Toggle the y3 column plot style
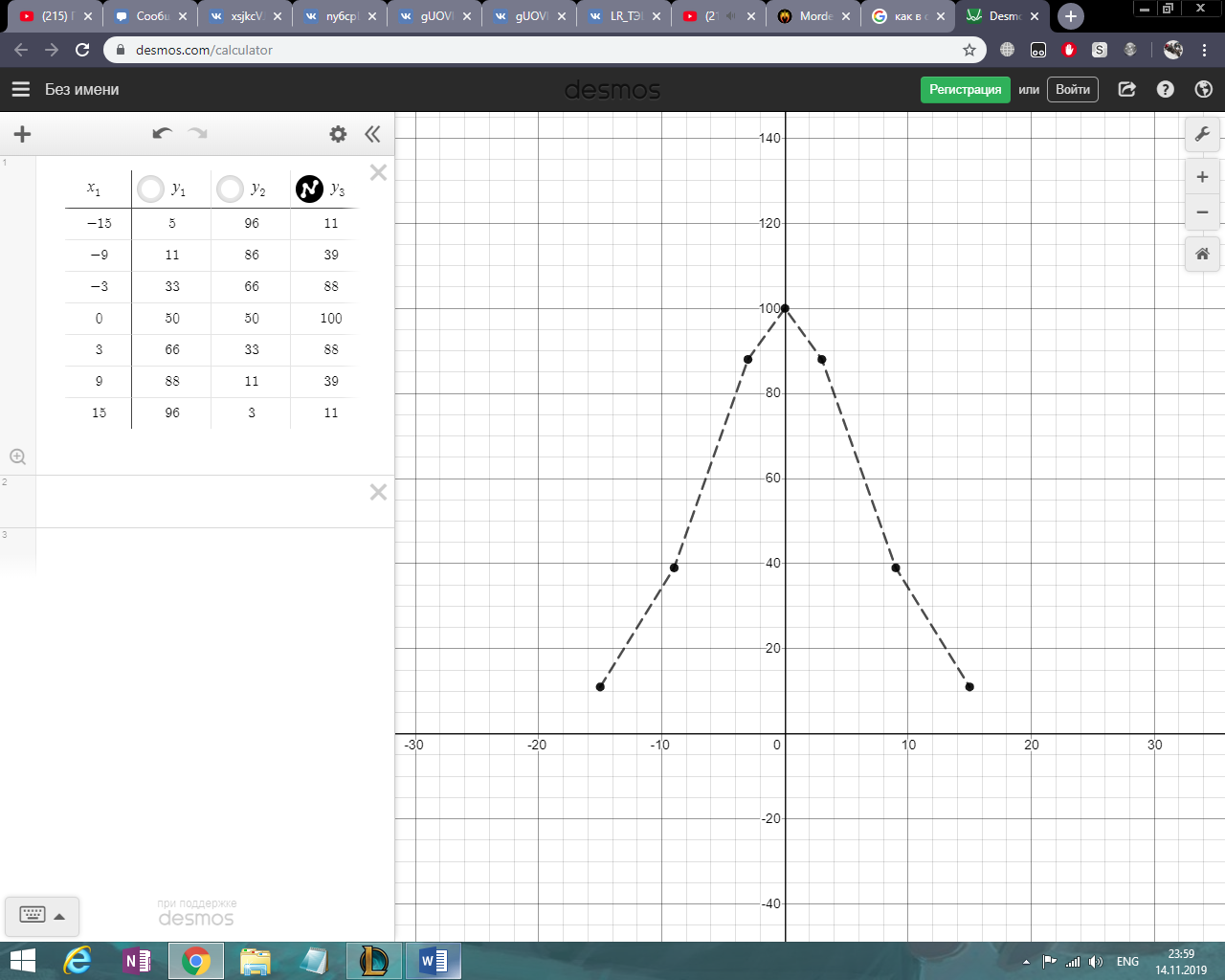The width and height of the screenshot is (1225, 980). coord(309,189)
